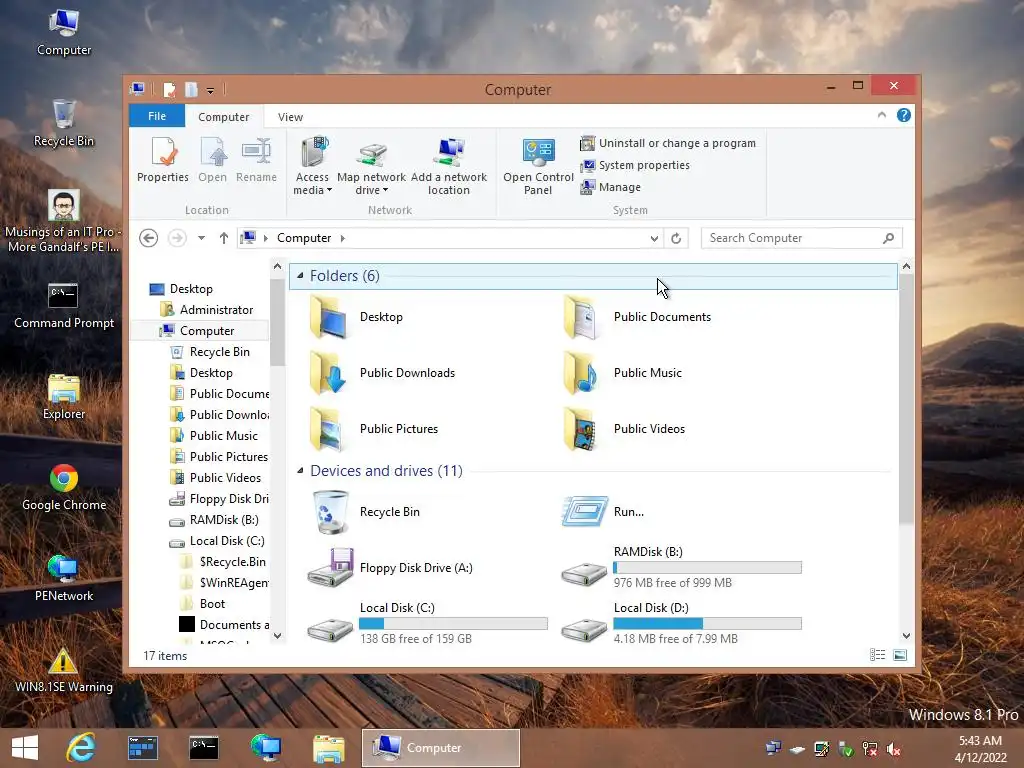This screenshot has height=768, width=1024.
Task: Select Computer in navigation tree
Action: pyautogui.click(x=197, y=331)
